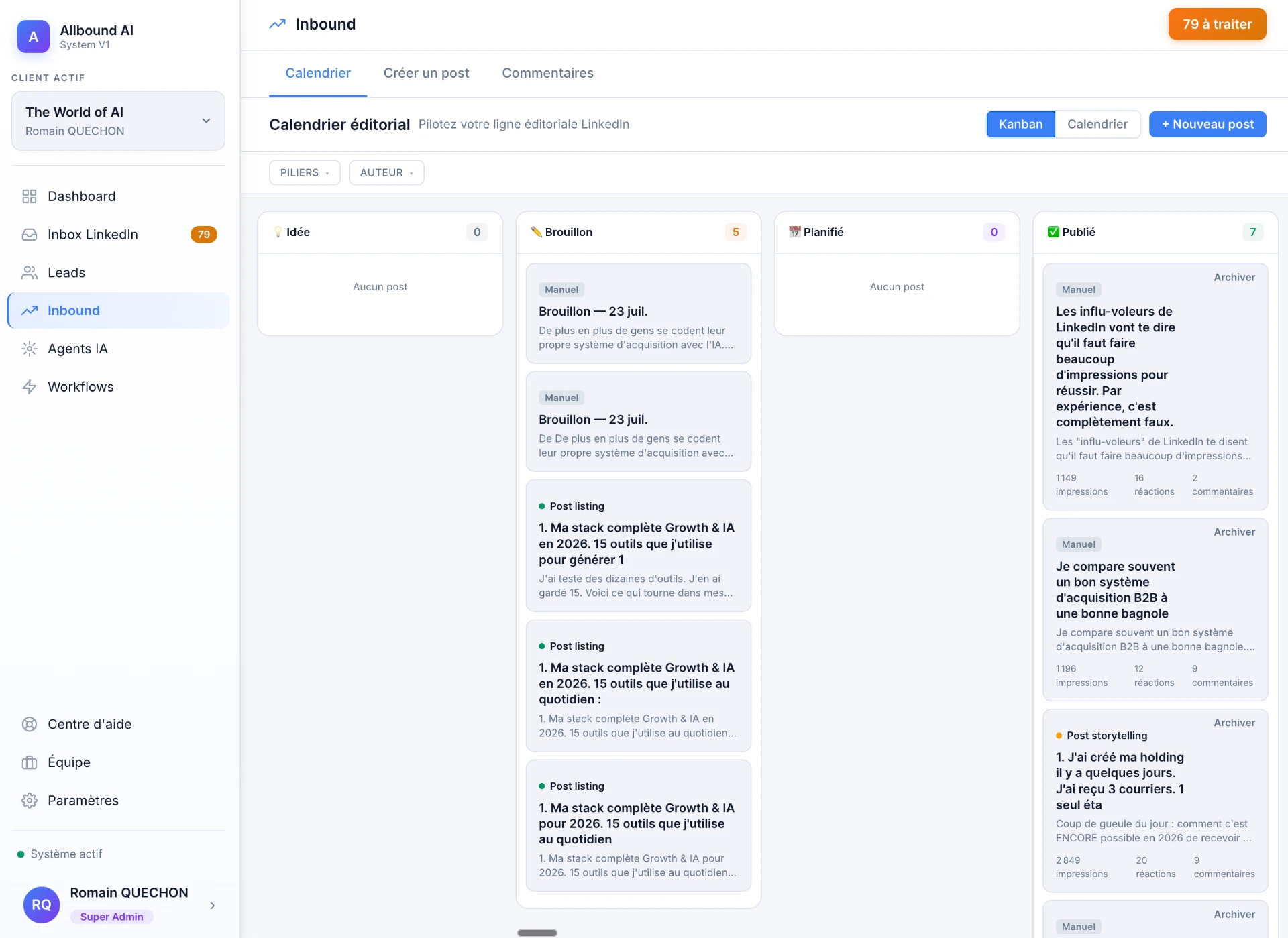The width and height of the screenshot is (1288, 938).
Task: Switch to Calendrier view toggle
Action: 1097,124
